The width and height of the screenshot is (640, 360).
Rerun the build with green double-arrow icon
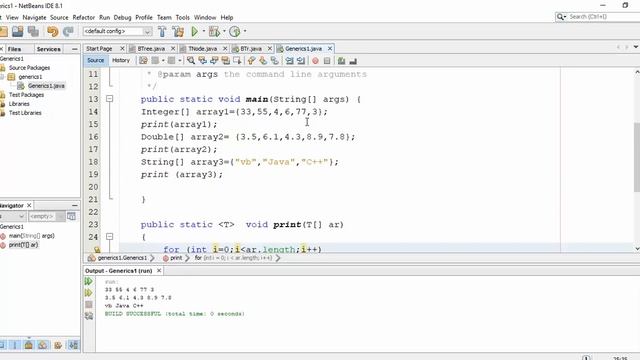tap(89, 281)
